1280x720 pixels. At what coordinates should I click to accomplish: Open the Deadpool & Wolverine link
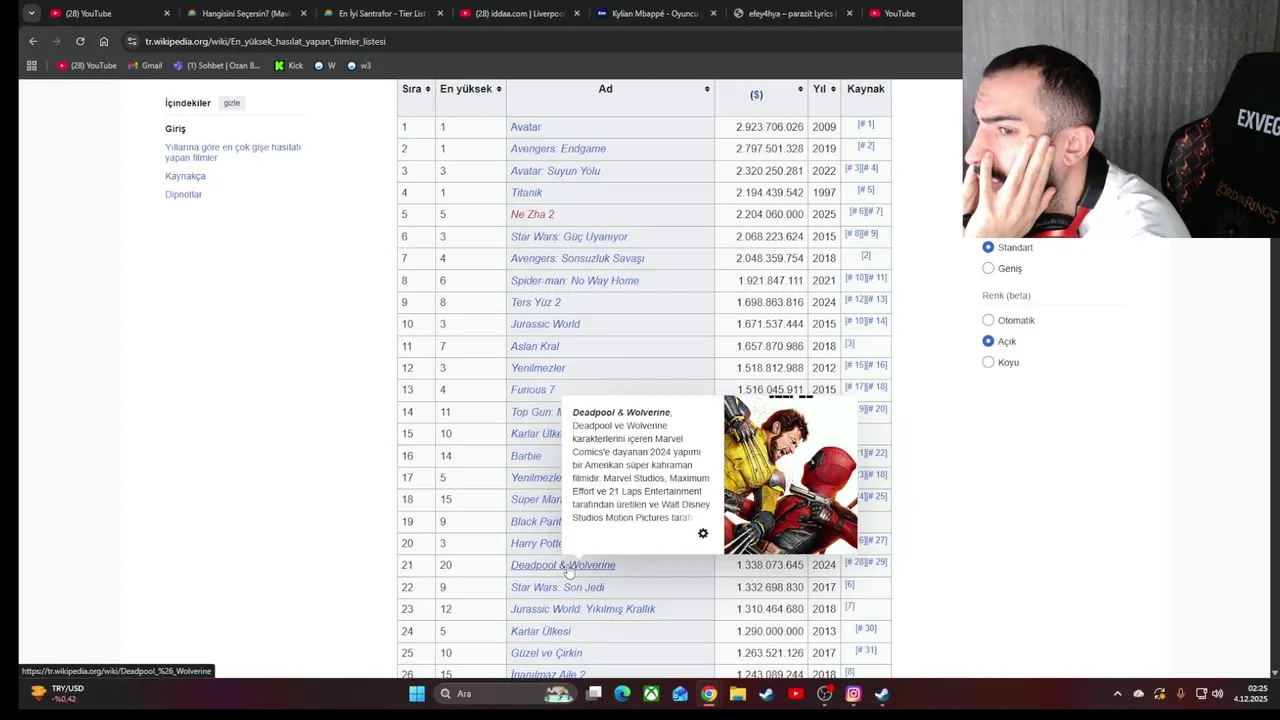(563, 565)
